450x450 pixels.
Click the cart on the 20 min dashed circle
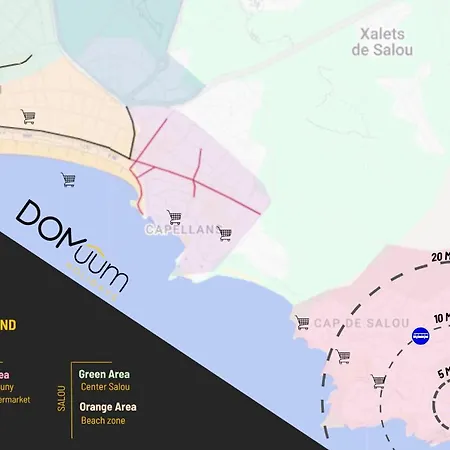343,356
